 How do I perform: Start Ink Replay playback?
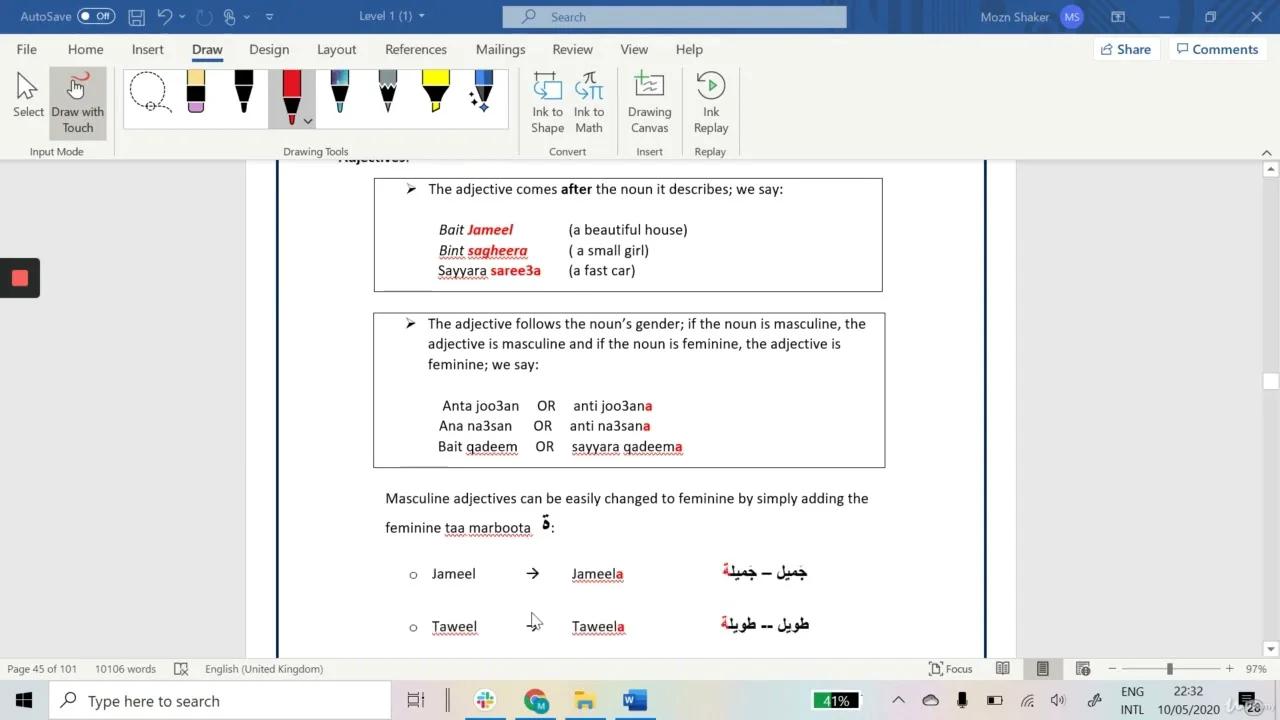[x=710, y=100]
